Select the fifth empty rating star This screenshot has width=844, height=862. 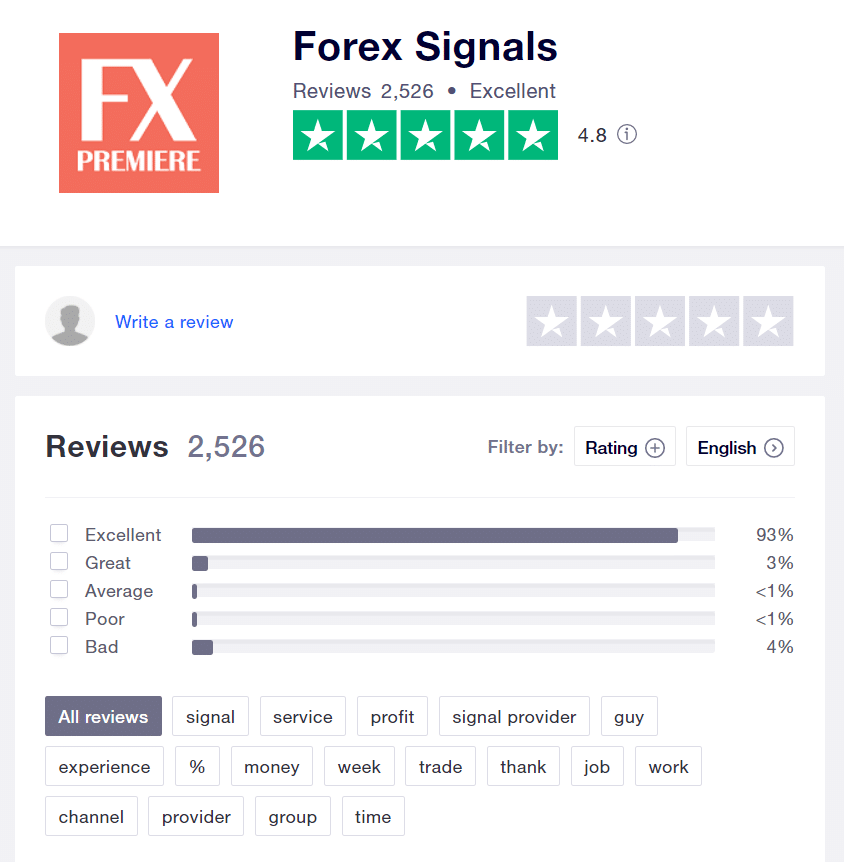pos(768,321)
